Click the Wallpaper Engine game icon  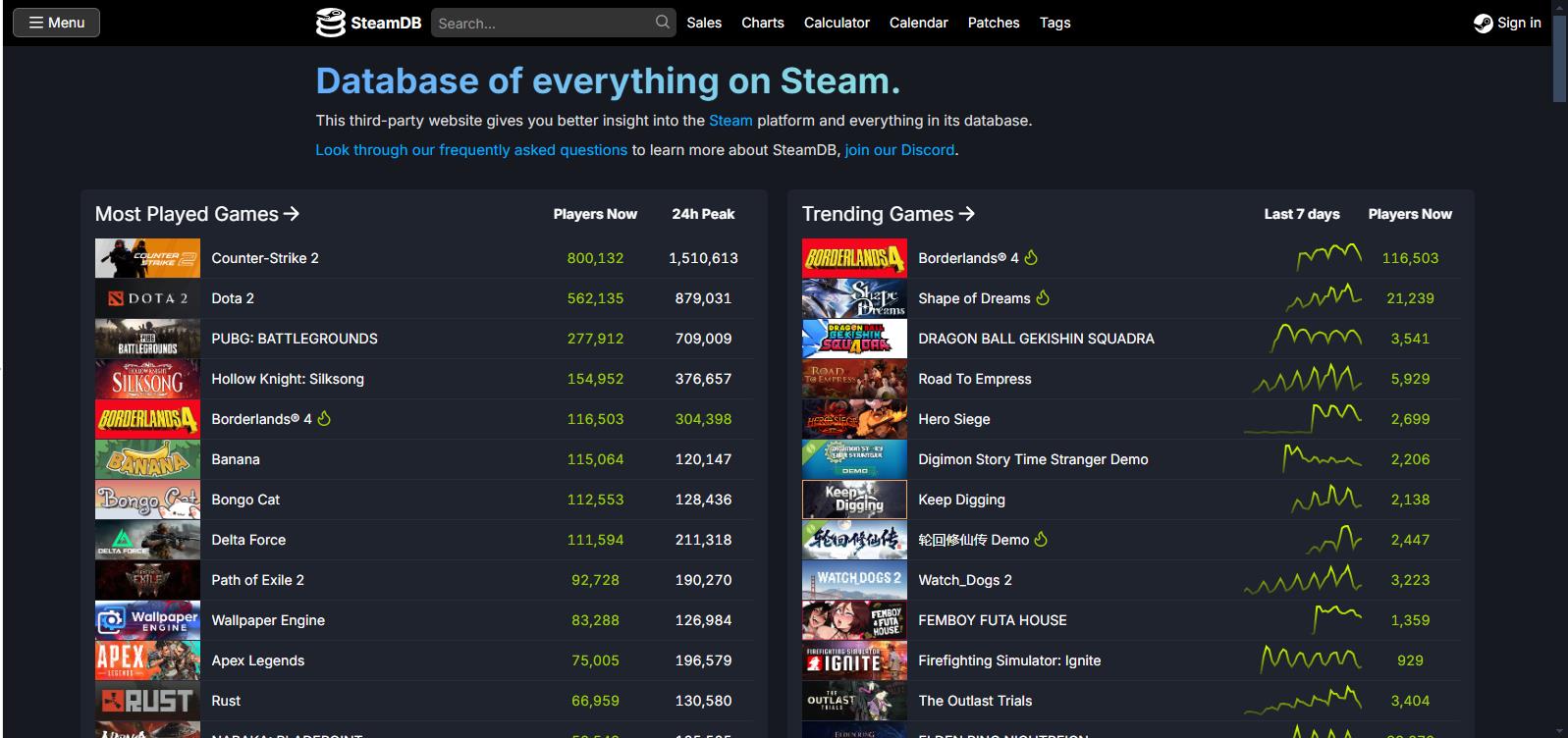click(147, 620)
